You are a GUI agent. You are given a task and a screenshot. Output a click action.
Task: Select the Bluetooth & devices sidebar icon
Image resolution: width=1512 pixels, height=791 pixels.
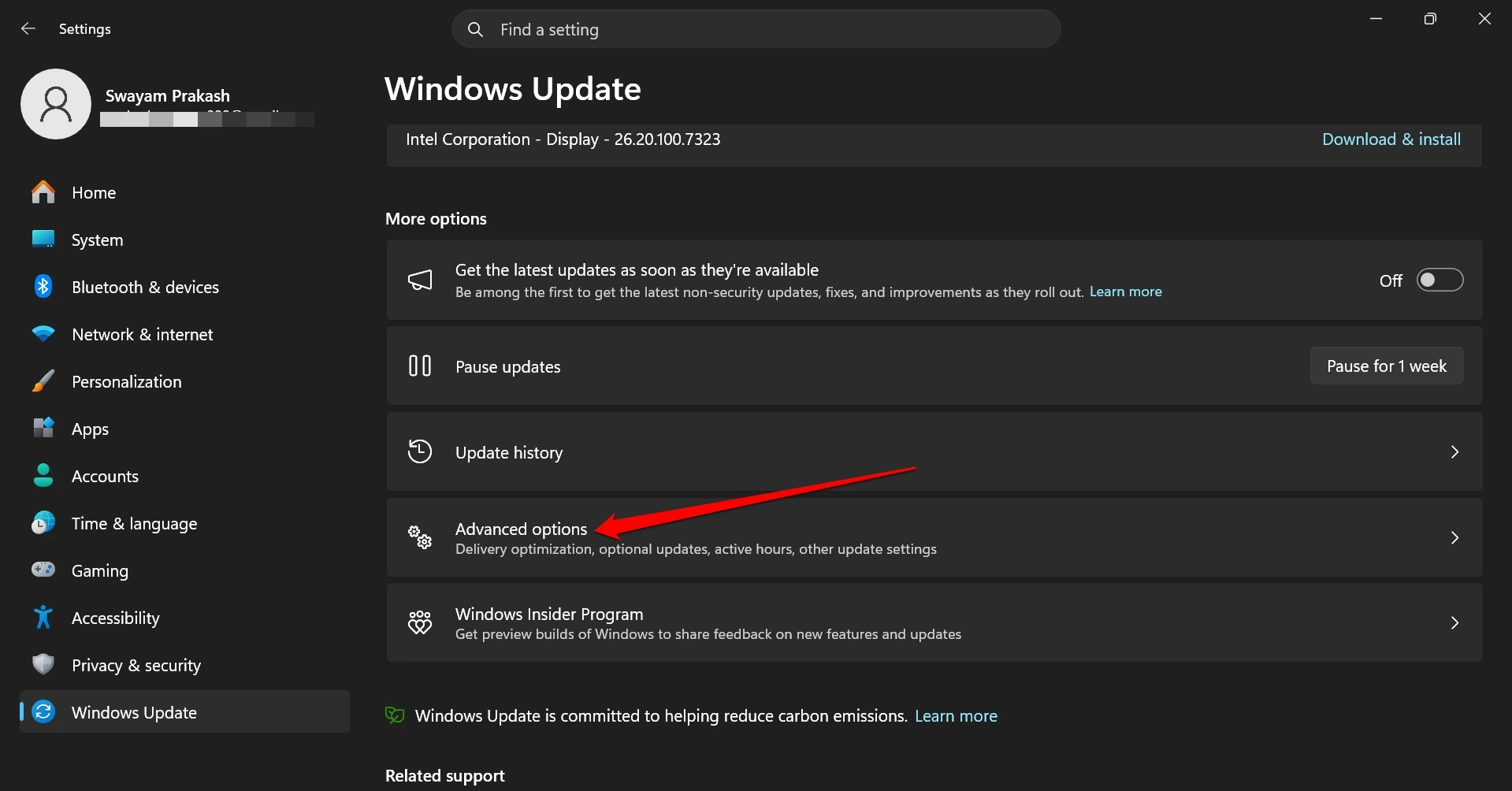coord(43,286)
